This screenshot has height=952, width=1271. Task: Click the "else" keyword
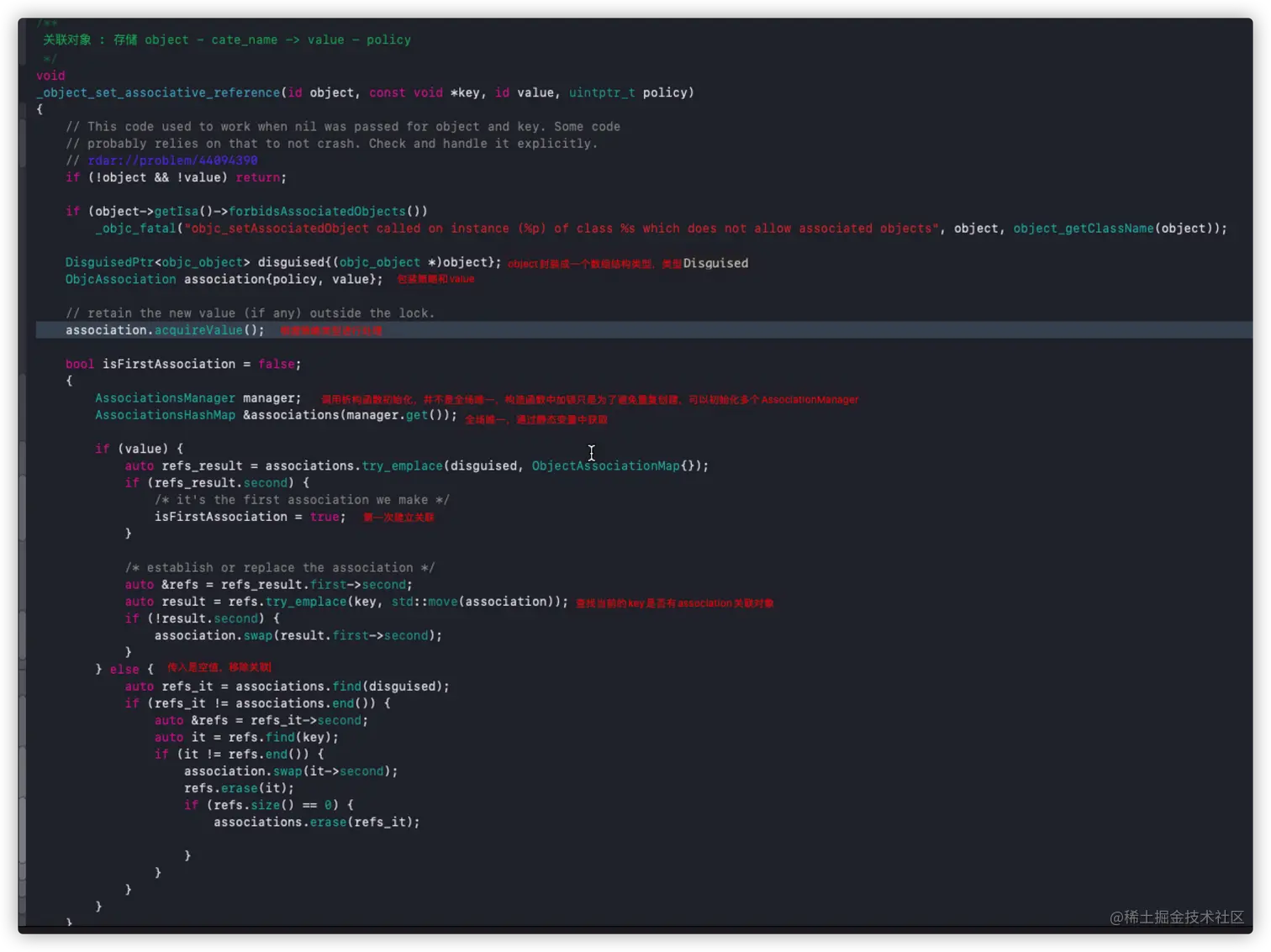(x=124, y=670)
